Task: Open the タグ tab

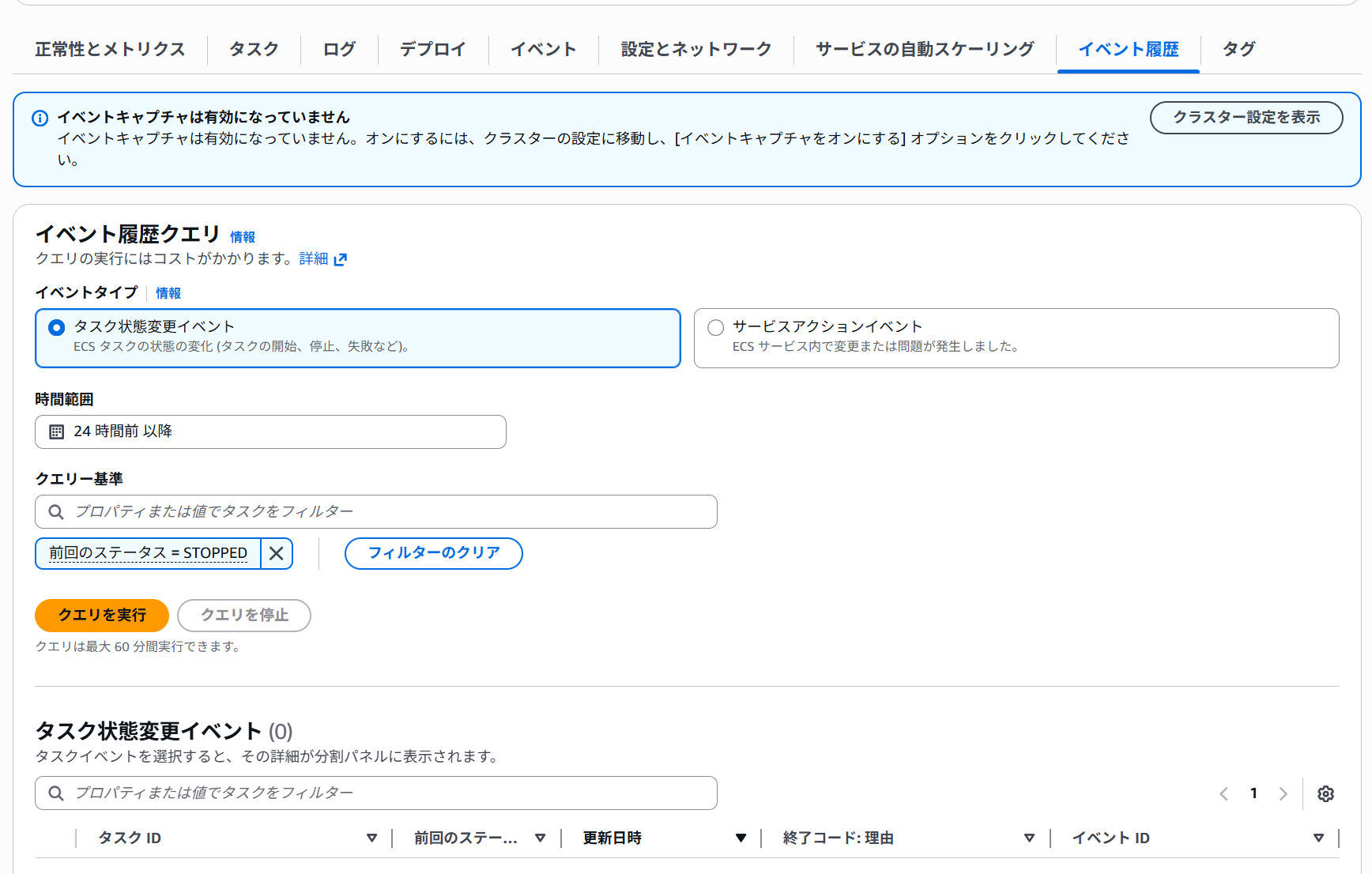Action: click(1238, 49)
